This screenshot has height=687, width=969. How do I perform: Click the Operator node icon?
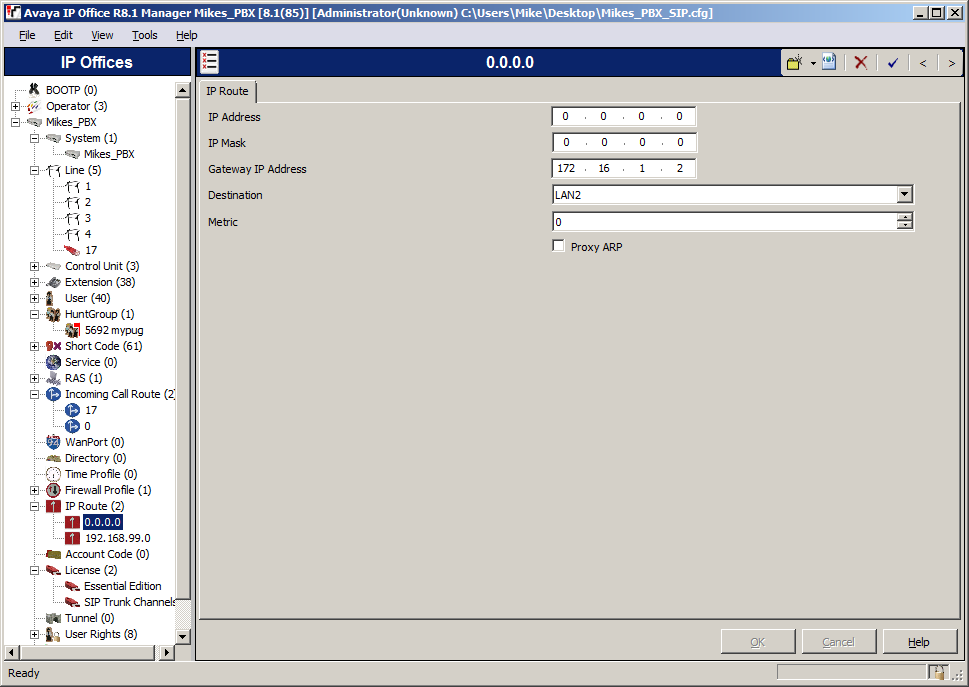34,106
